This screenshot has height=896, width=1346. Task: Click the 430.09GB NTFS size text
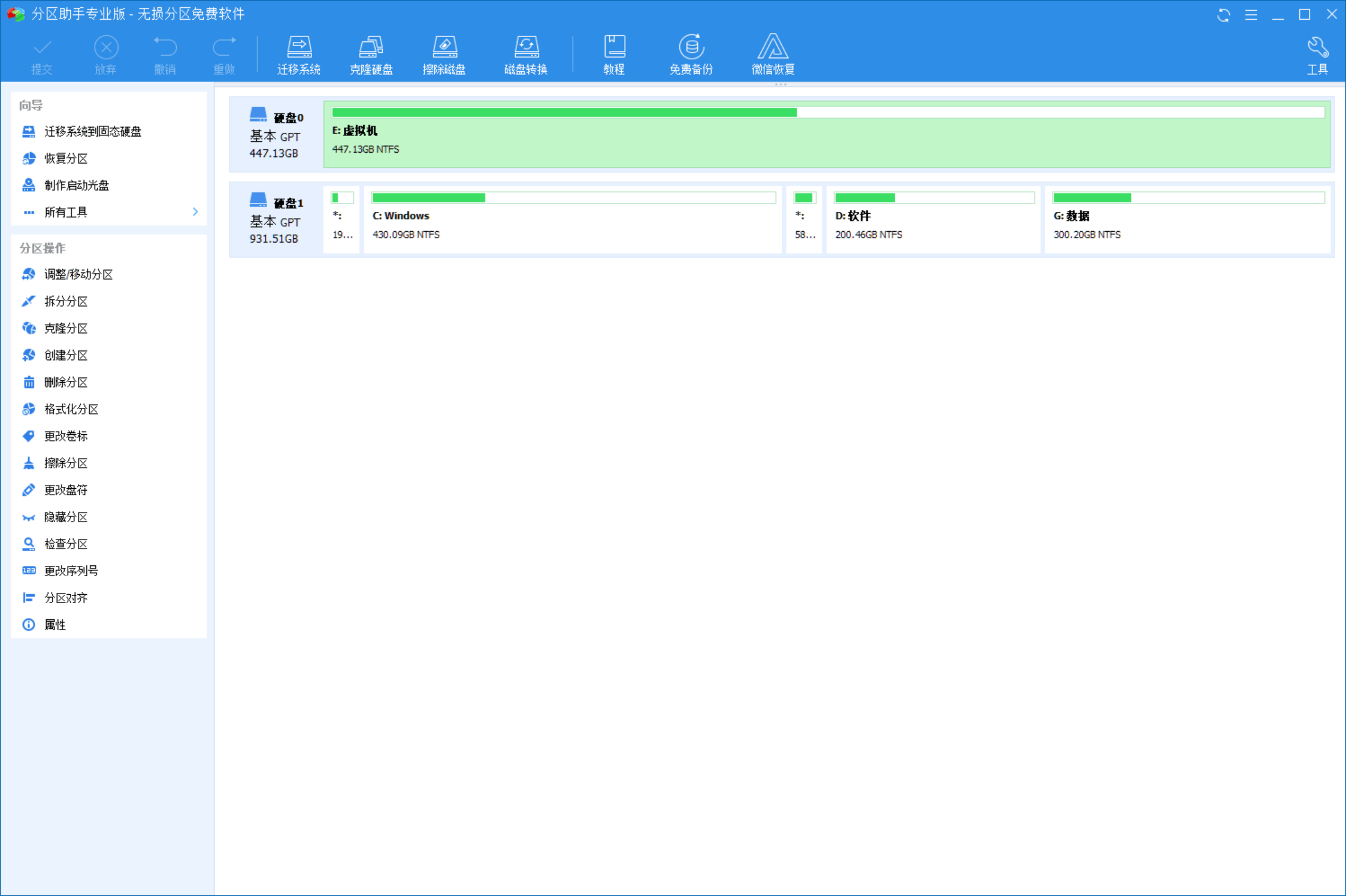click(x=406, y=235)
